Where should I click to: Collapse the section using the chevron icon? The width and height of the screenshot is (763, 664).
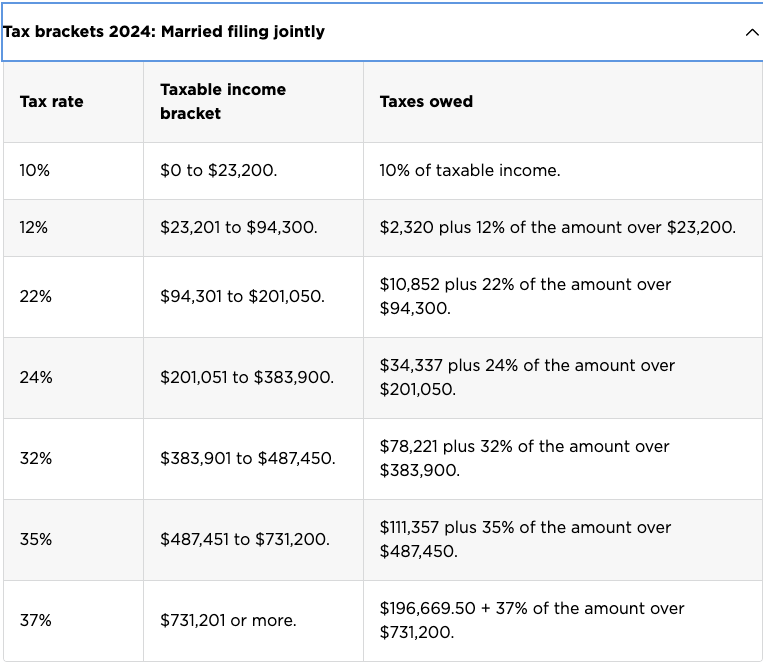752,33
